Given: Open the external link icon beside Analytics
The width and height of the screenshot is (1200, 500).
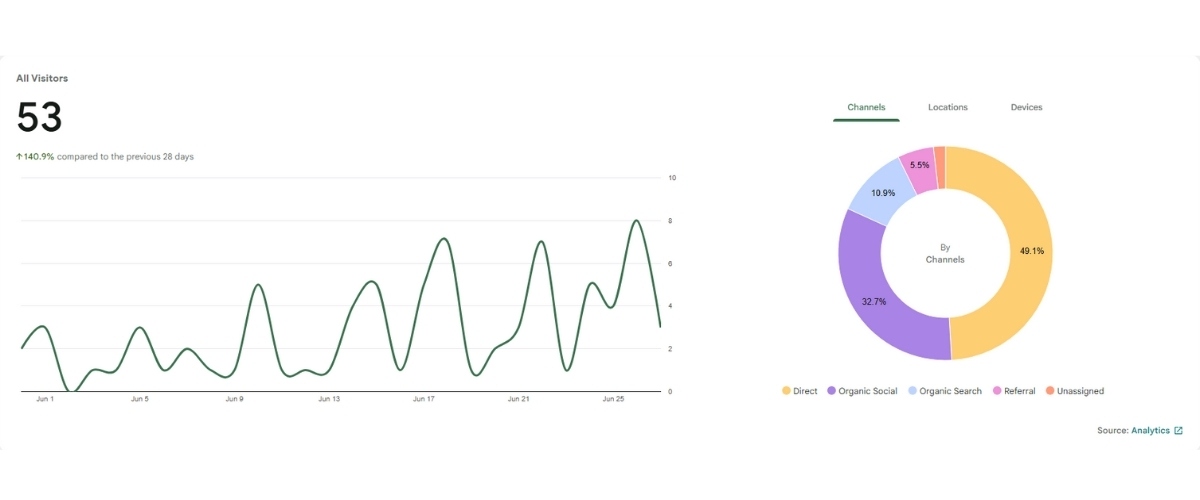Looking at the screenshot, I should 1178,431.
